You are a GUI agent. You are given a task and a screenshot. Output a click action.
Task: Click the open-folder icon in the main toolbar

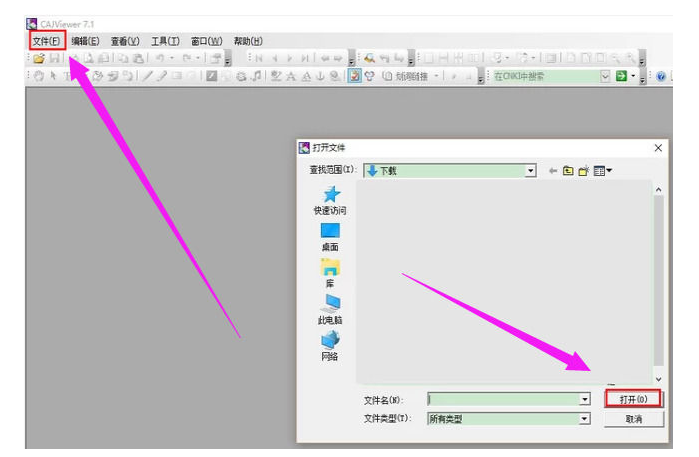pyautogui.click(x=38, y=59)
